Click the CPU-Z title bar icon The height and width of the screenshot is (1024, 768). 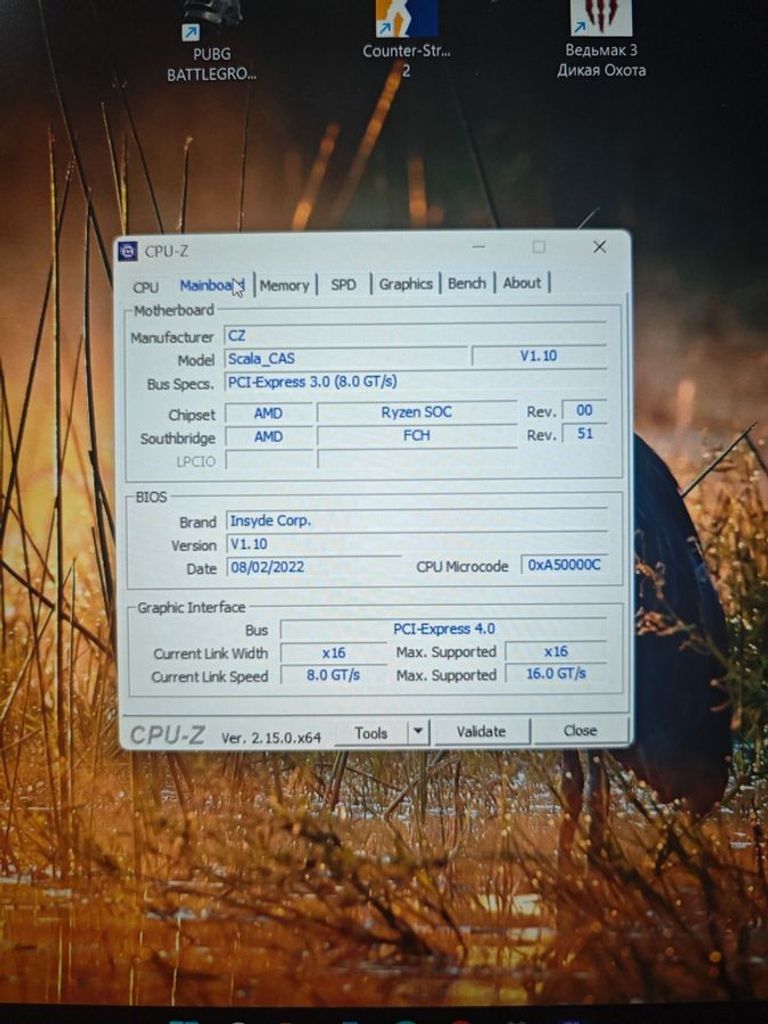point(128,251)
